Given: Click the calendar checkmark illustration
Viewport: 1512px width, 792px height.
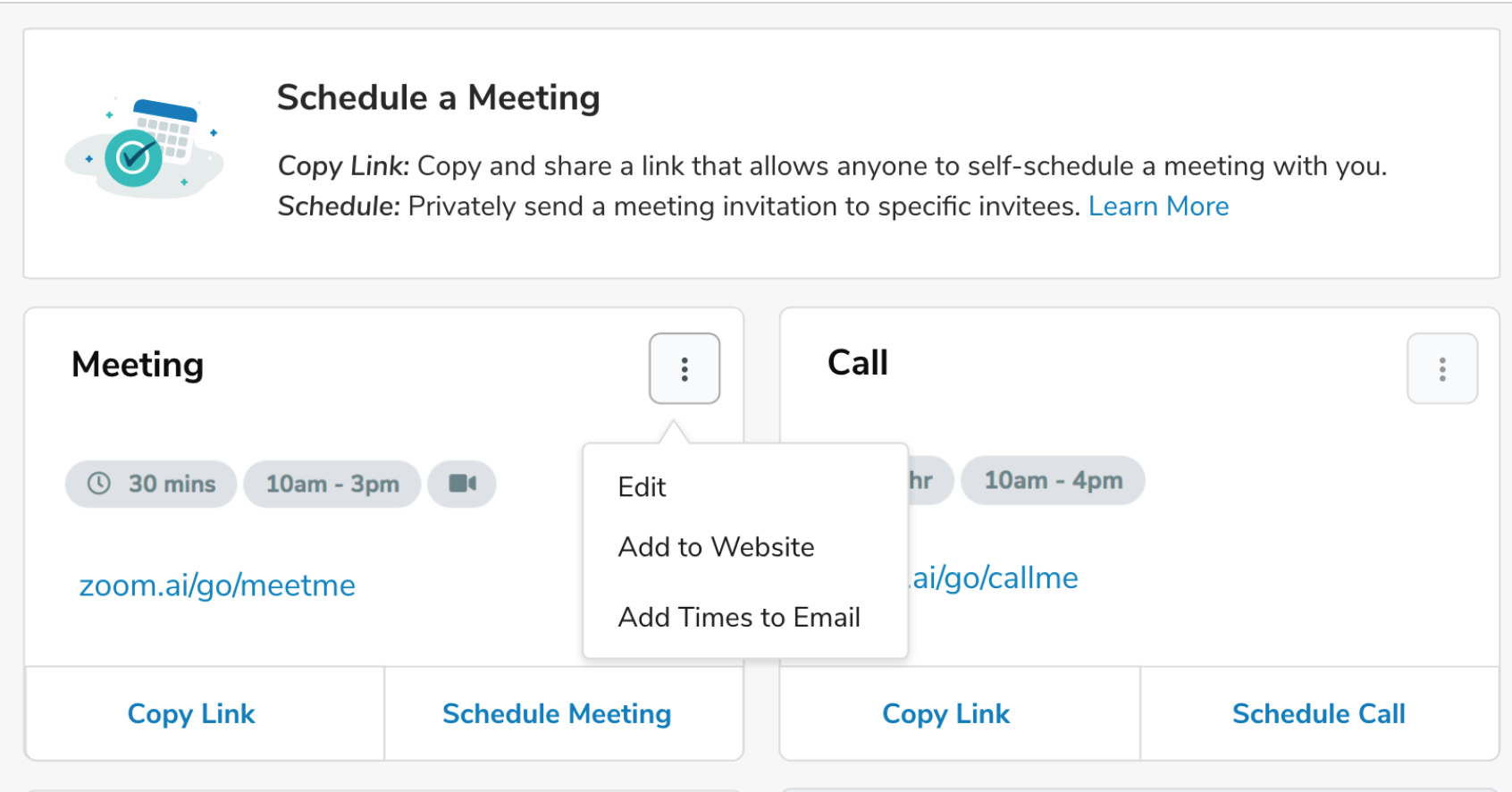Looking at the screenshot, I should coord(145,148).
